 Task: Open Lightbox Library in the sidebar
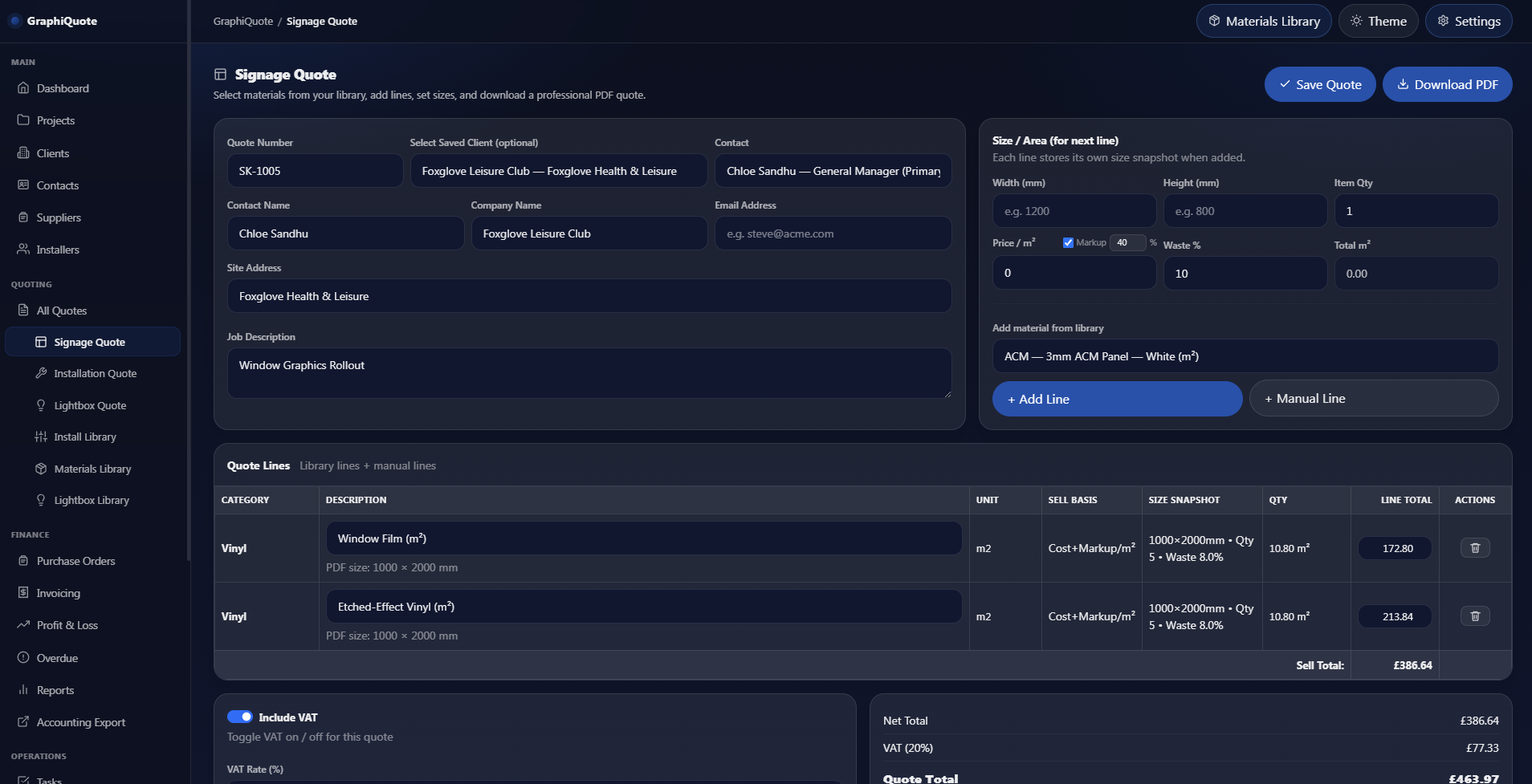[x=92, y=500]
